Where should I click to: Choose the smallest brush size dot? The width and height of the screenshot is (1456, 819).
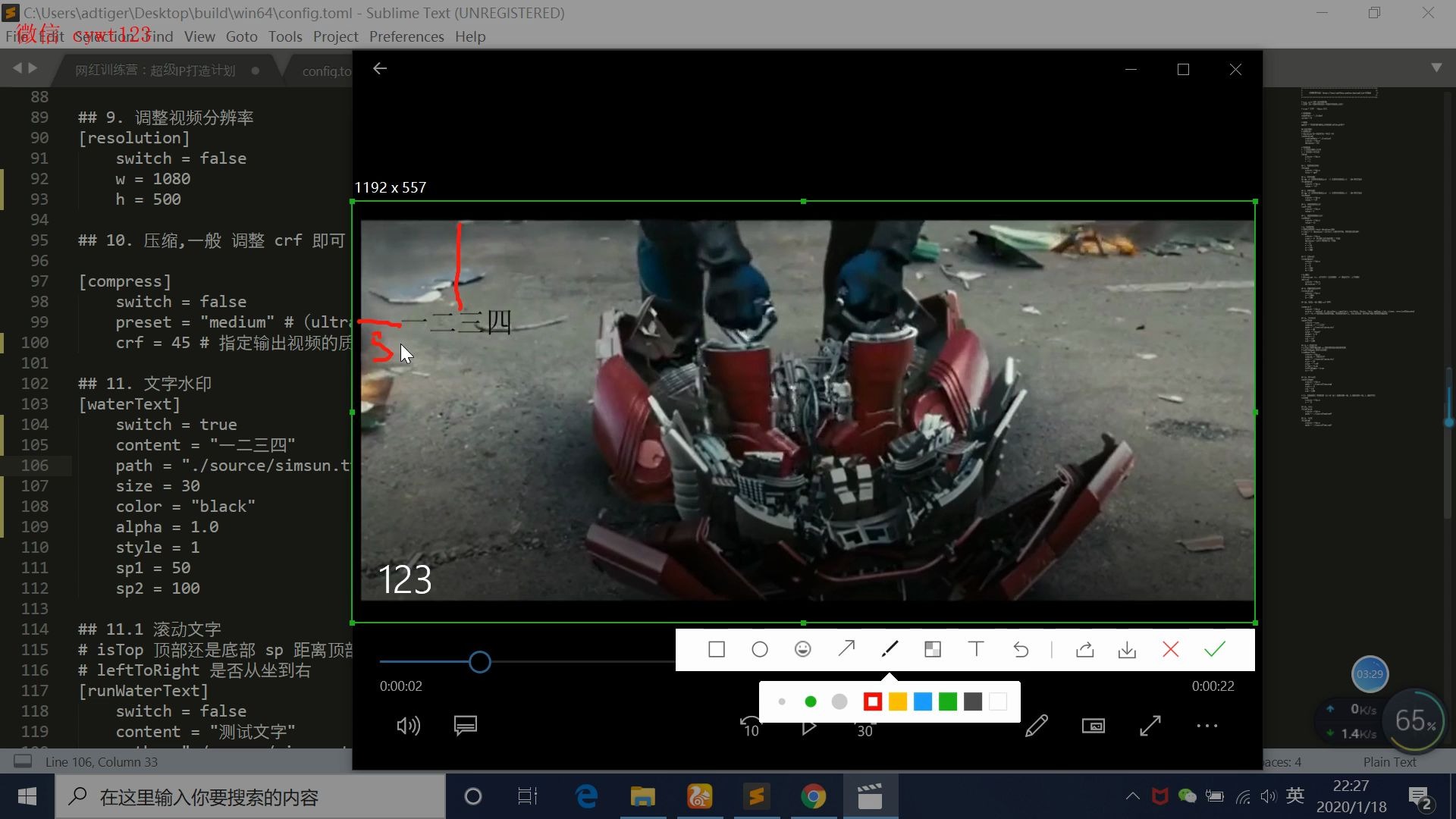point(781,702)
